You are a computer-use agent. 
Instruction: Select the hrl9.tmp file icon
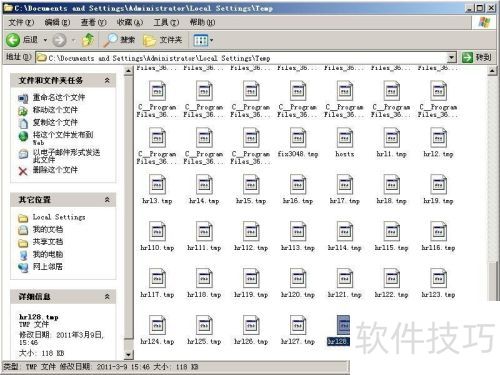(438, 184)
